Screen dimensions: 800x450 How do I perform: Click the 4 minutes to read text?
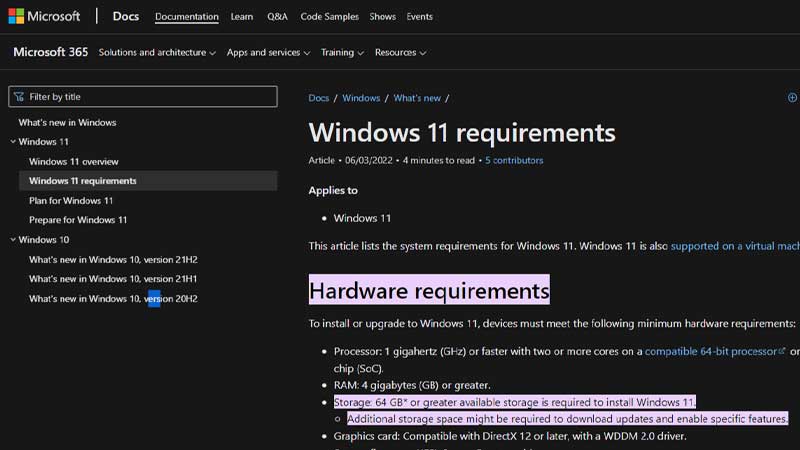click(438, 160)
